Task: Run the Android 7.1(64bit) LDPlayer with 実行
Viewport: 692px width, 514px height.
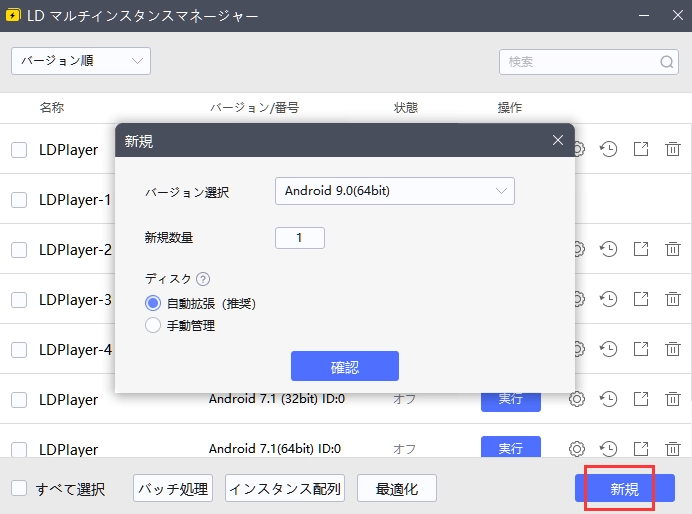Action: point(511,447)
